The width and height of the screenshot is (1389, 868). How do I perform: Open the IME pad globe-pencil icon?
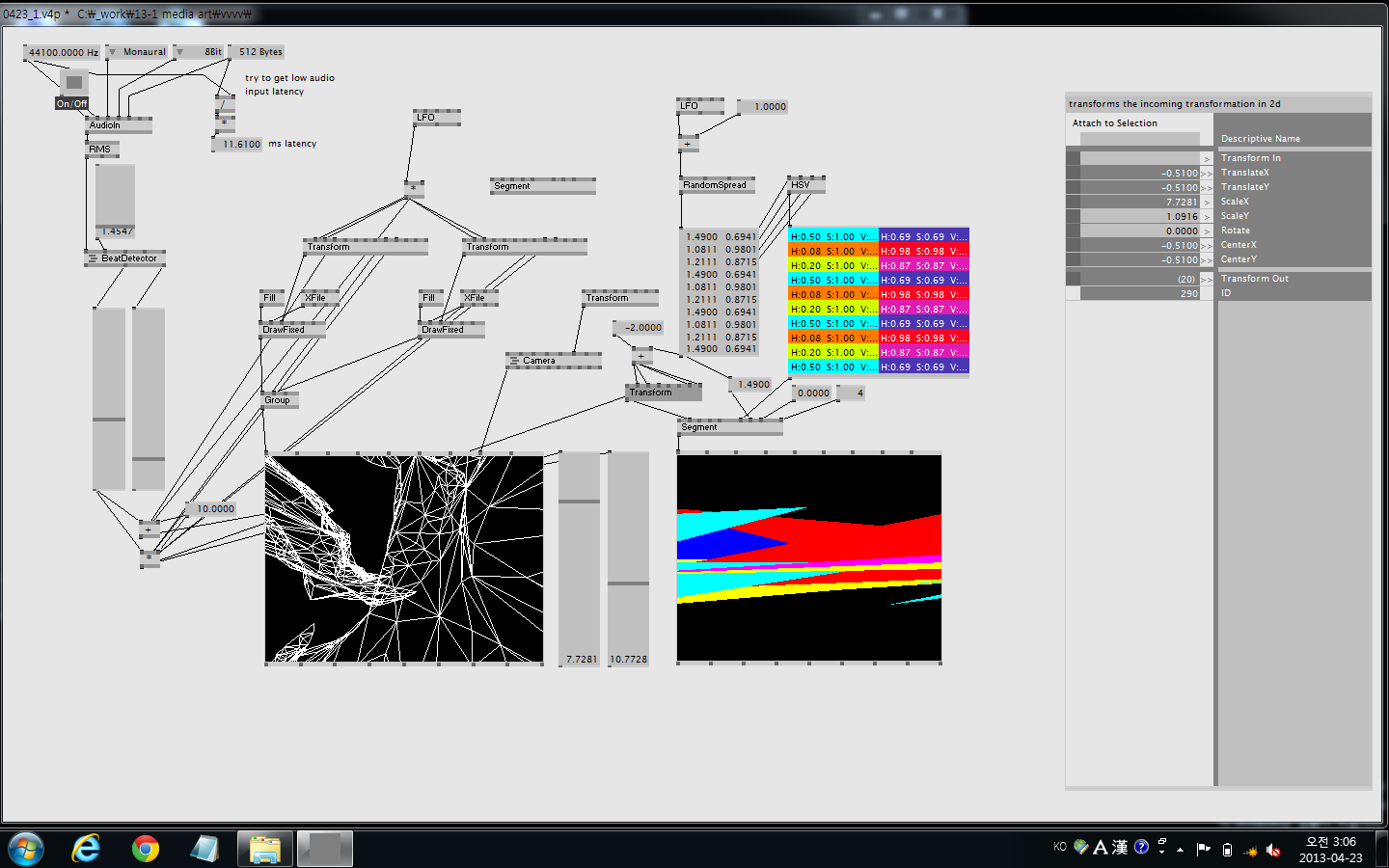coord(1081,847)
